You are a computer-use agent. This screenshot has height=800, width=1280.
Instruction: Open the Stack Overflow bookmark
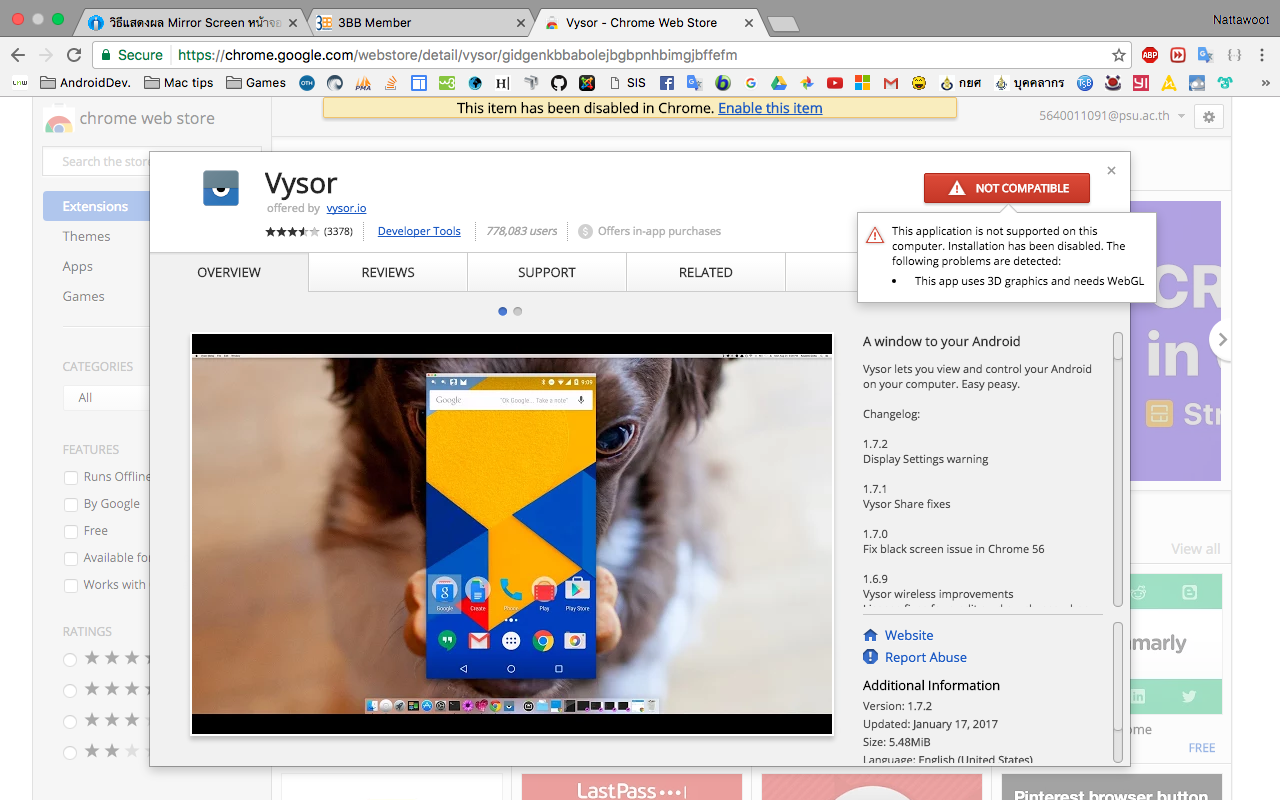(x=391, y=83)
